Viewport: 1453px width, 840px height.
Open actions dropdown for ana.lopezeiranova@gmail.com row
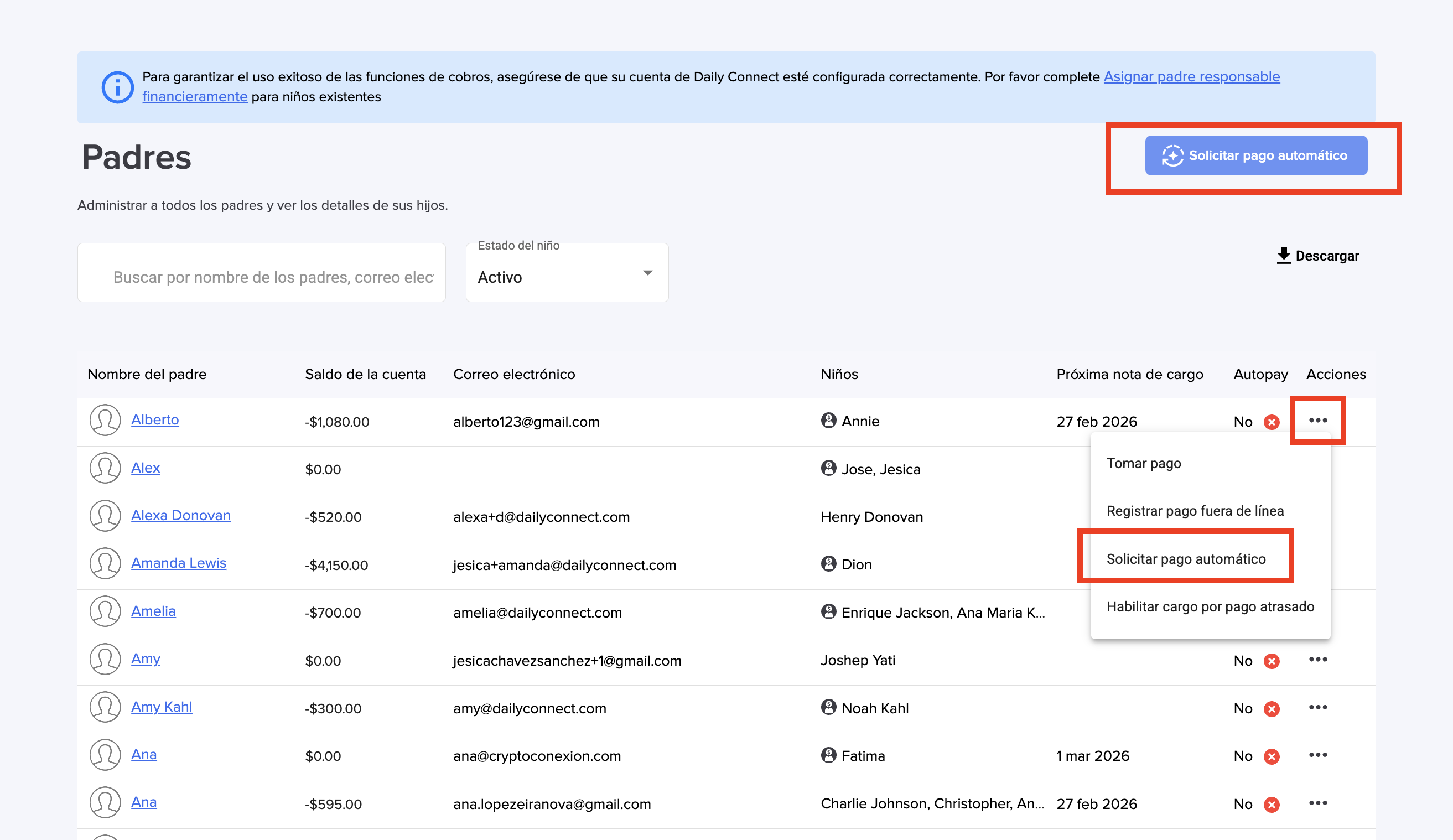(1317, 803)
